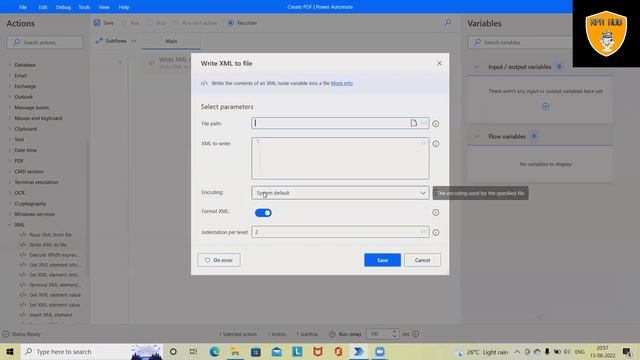
Task: Open the Windows Start menu
Action: pyautogui.click(x=10, y=351)
